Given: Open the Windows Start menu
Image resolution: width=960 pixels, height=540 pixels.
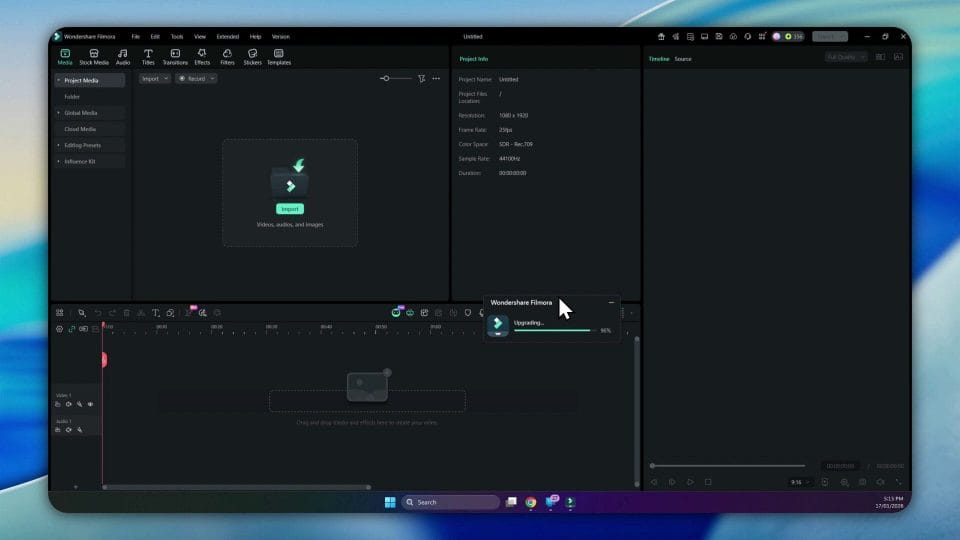Looking at the screenshot, I should coord(390,503).
